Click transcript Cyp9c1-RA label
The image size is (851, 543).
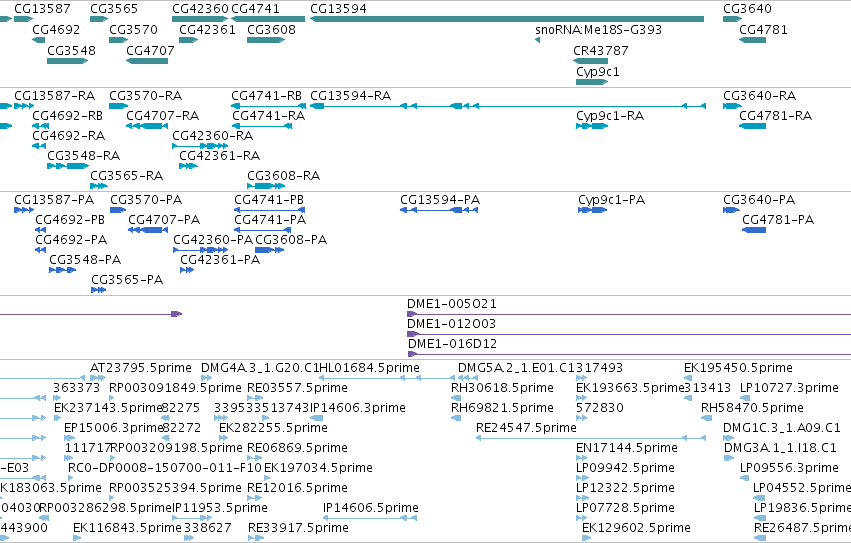610,116
